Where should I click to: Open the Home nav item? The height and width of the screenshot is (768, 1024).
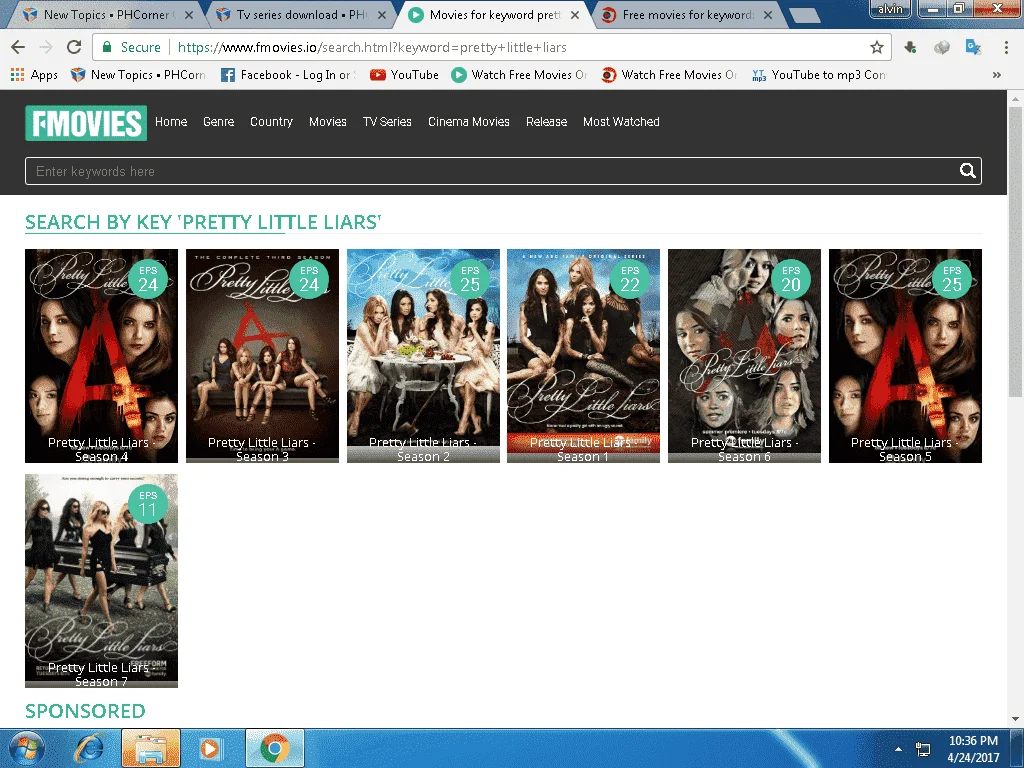171,121
